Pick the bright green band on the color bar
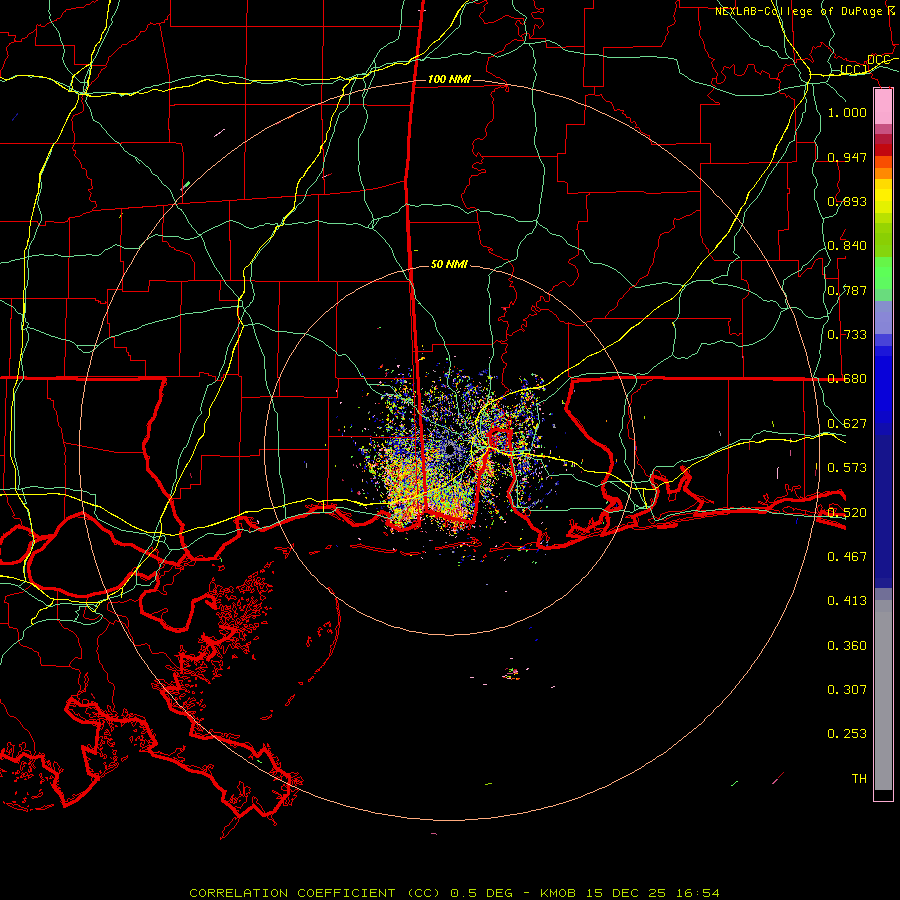 tap(883, 273)
